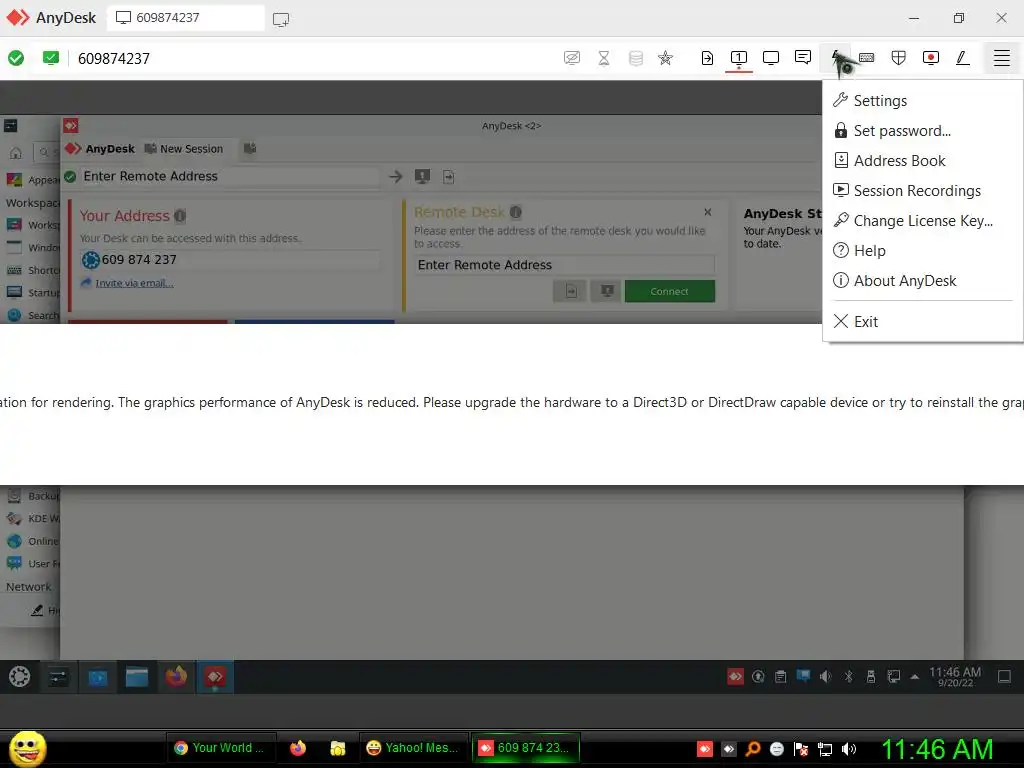Switch to 609 874 23... AnyDesk taskbar item
This screenshot has height=768, width=1024.
525,748
